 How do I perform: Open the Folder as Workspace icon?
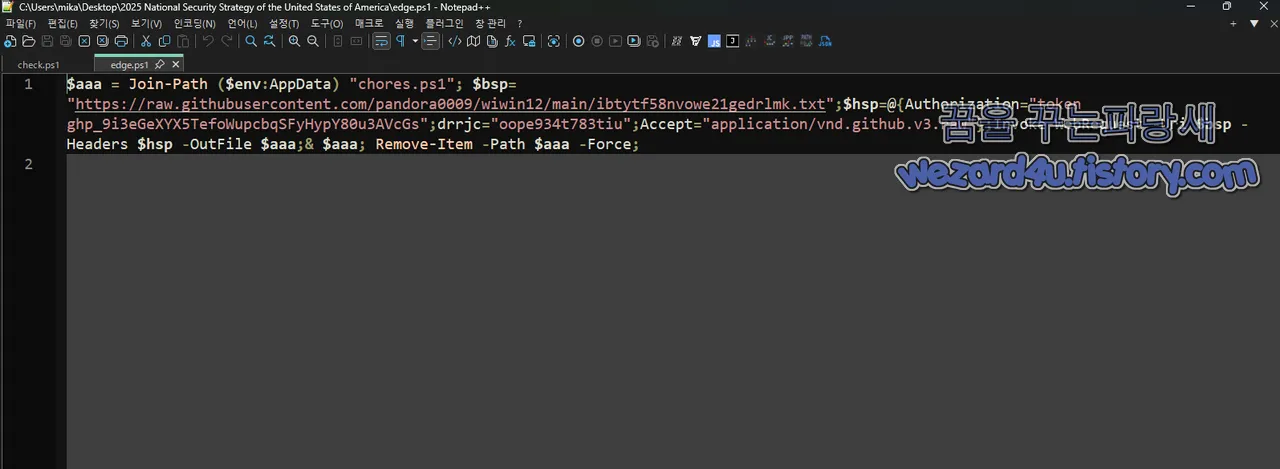[x=529, y=41]
